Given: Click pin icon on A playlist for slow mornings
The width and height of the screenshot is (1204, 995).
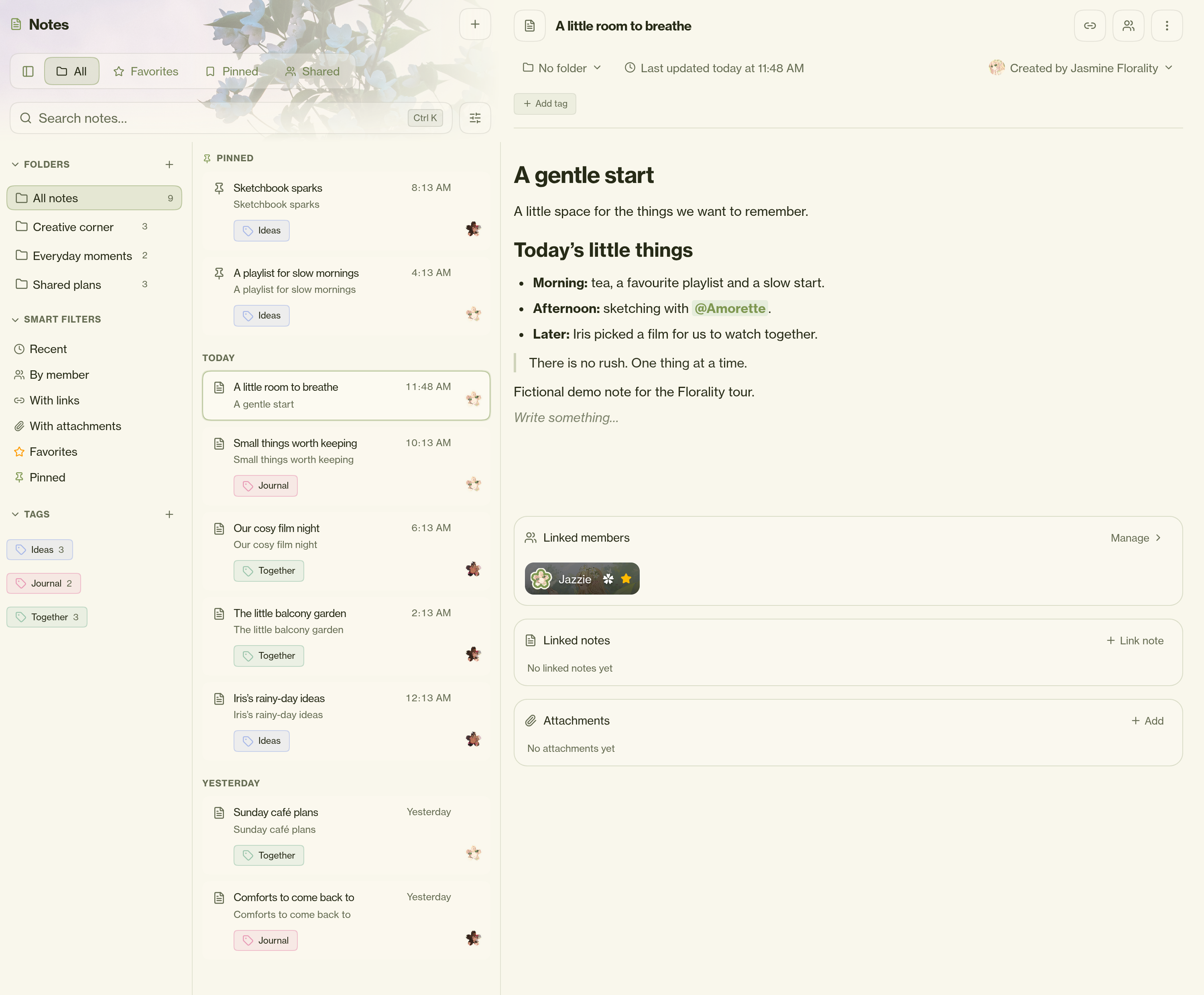Looking at the screenshot, I should [219, 273].
